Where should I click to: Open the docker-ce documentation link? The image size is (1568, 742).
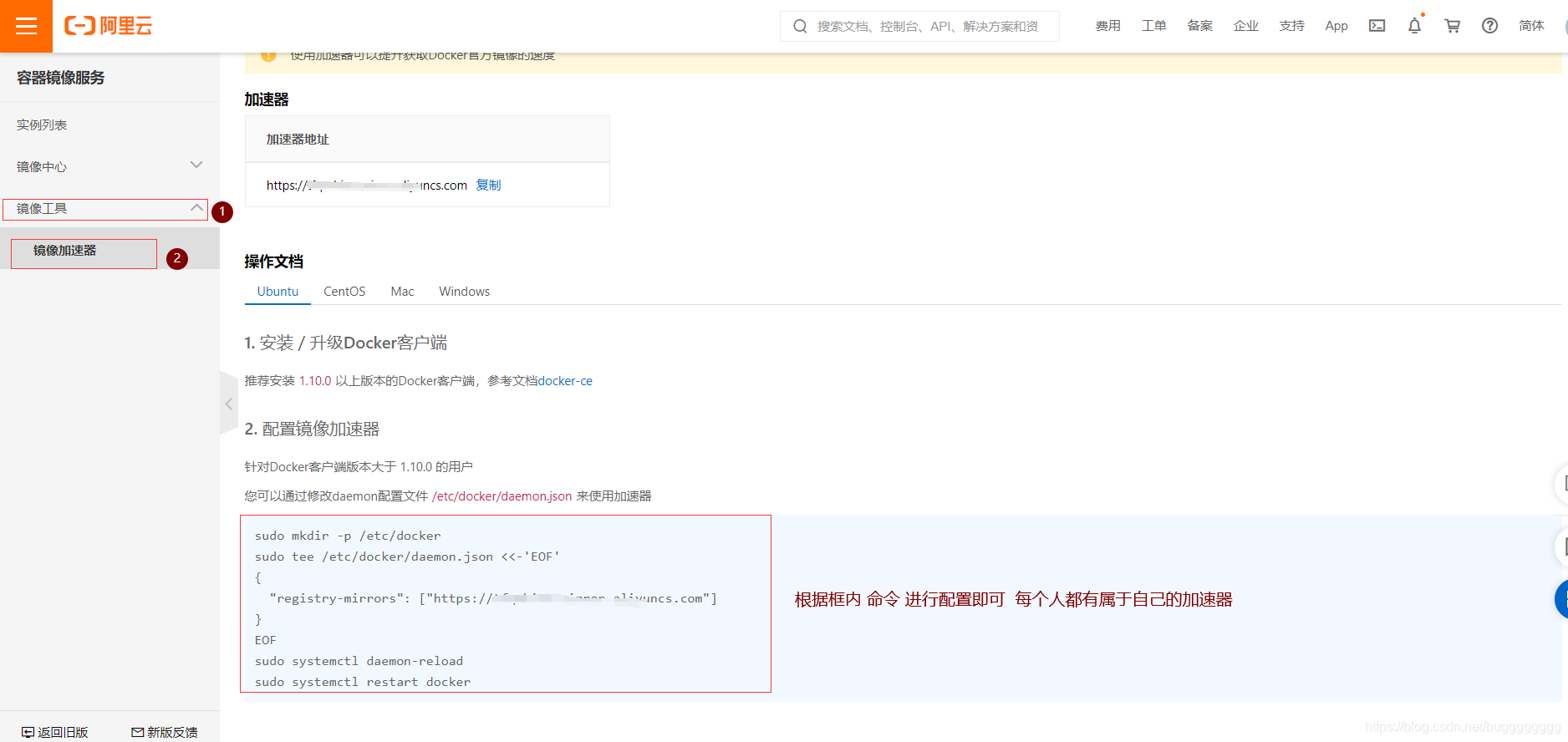coord(565,380)
